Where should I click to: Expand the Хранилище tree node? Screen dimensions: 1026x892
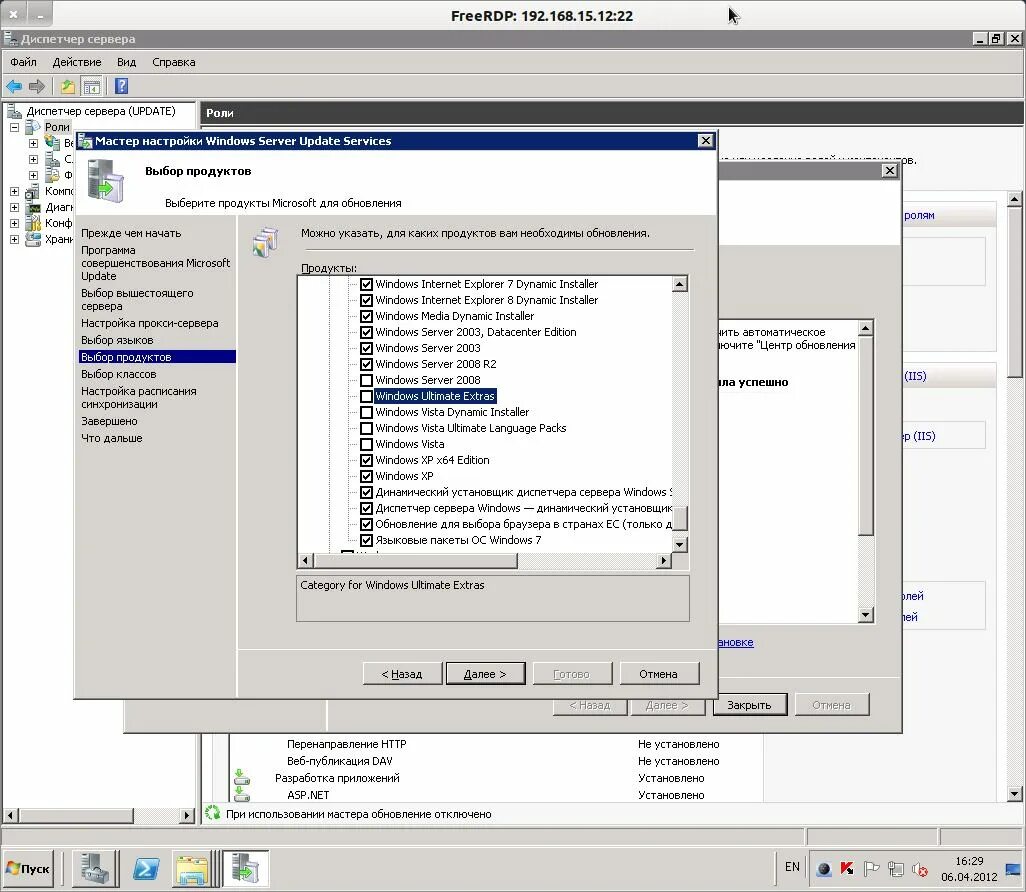pos(14,239)
